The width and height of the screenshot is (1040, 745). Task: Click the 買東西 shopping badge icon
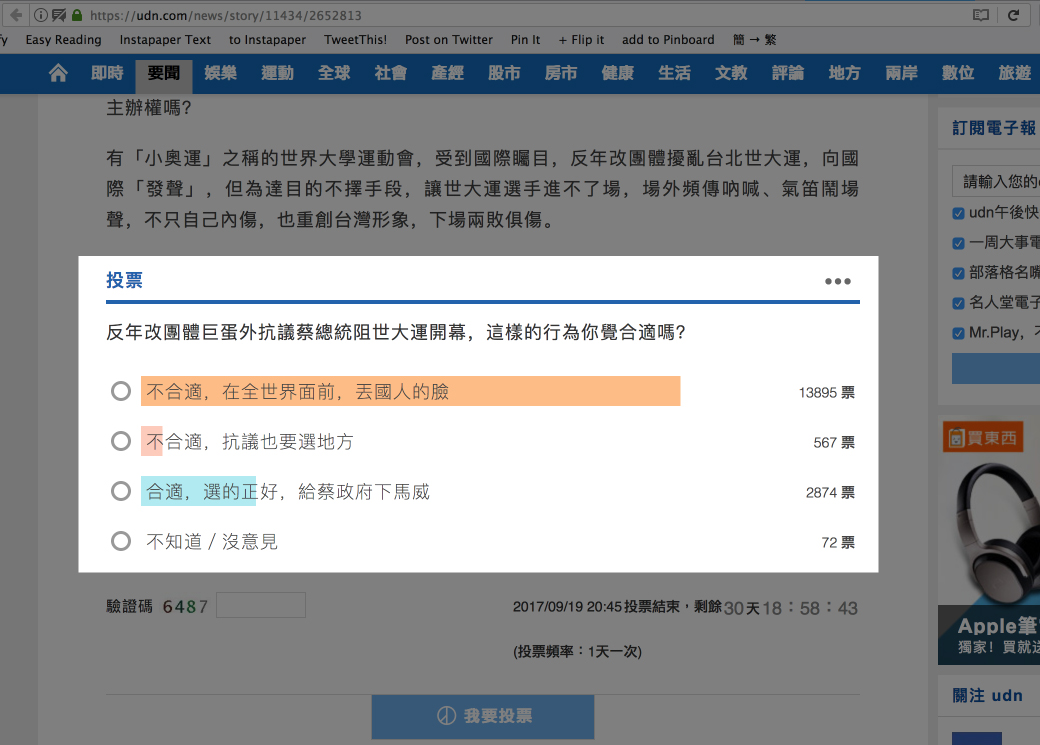(x=982, y=437)
